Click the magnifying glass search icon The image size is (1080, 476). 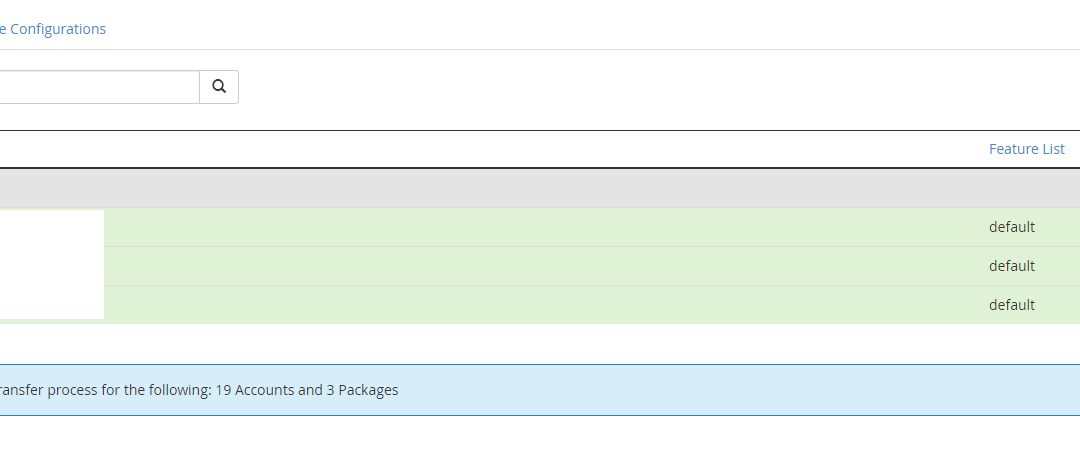(219, 87)
